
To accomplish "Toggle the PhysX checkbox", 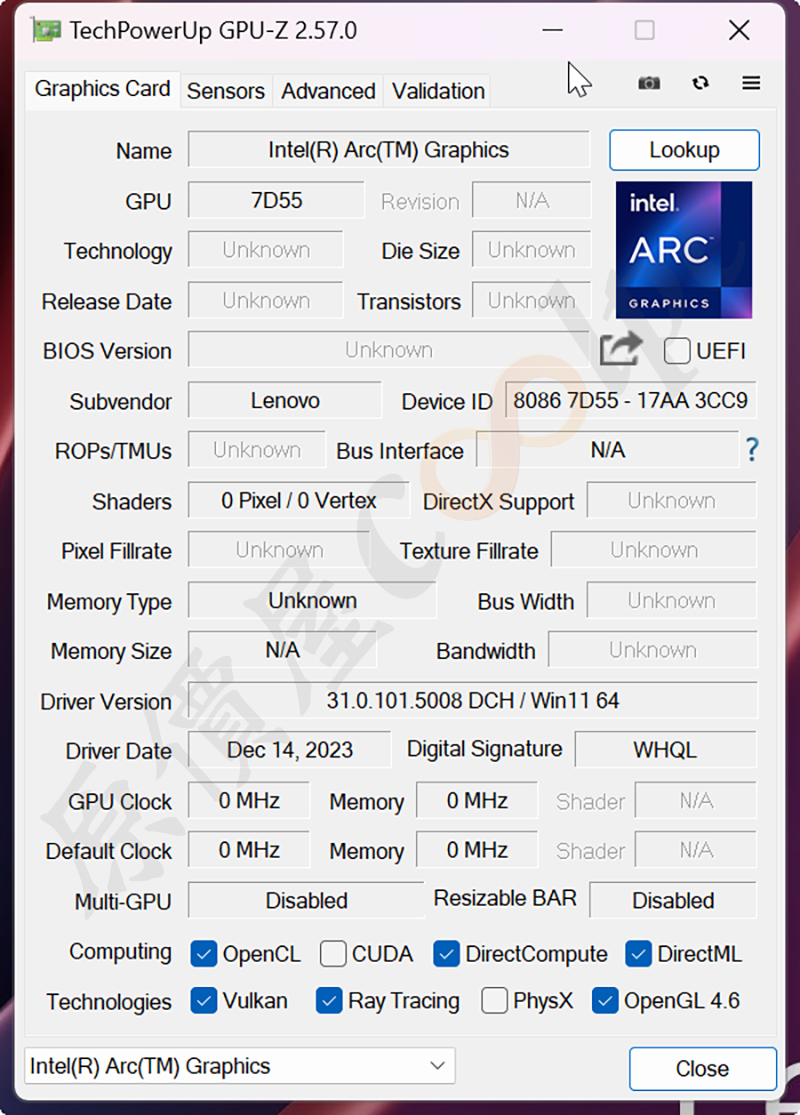I will 494,1001.
